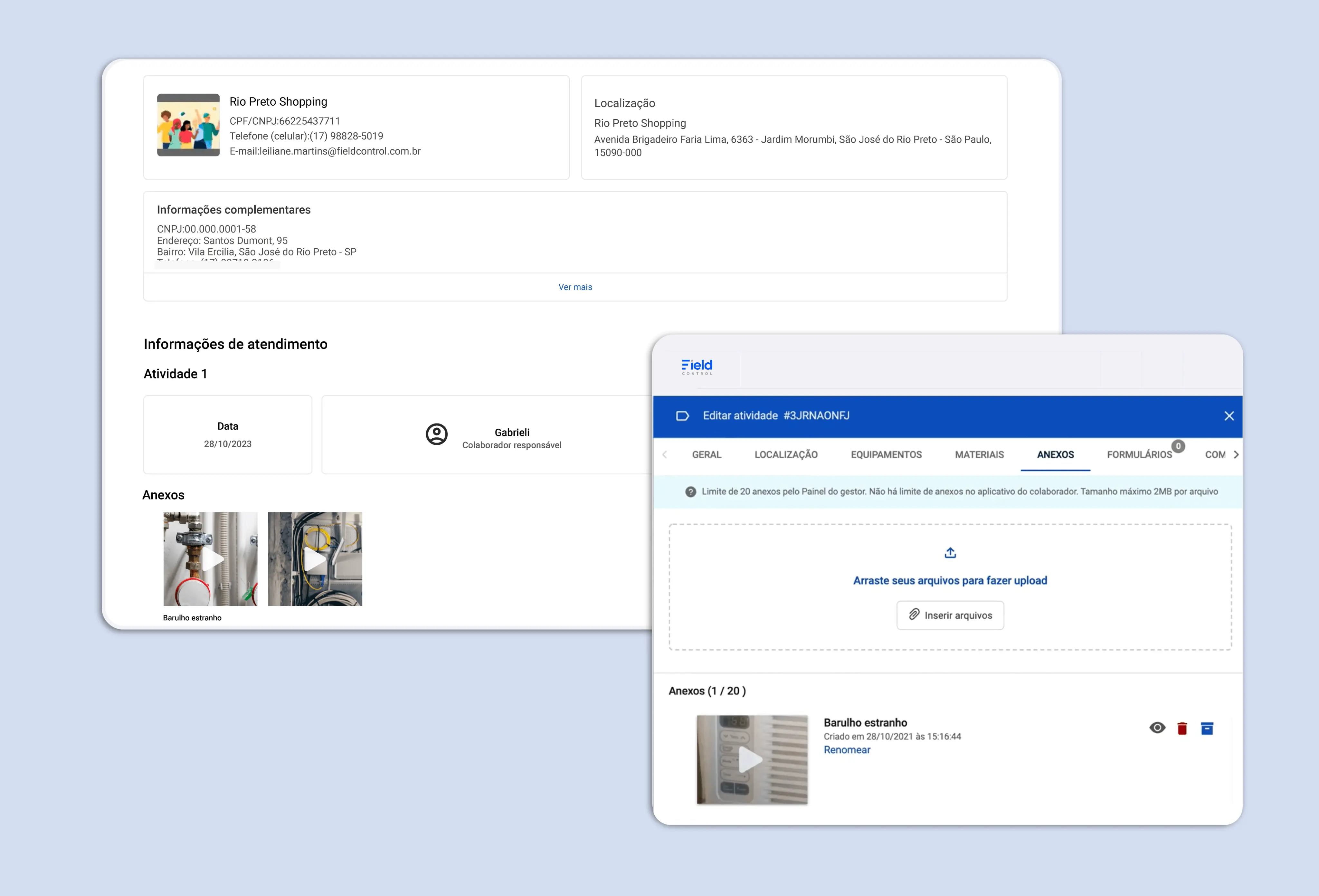Click 'Gabrieli' collaborator name
The width and height of the screenshot is (1319, 896).
point(511,433)
